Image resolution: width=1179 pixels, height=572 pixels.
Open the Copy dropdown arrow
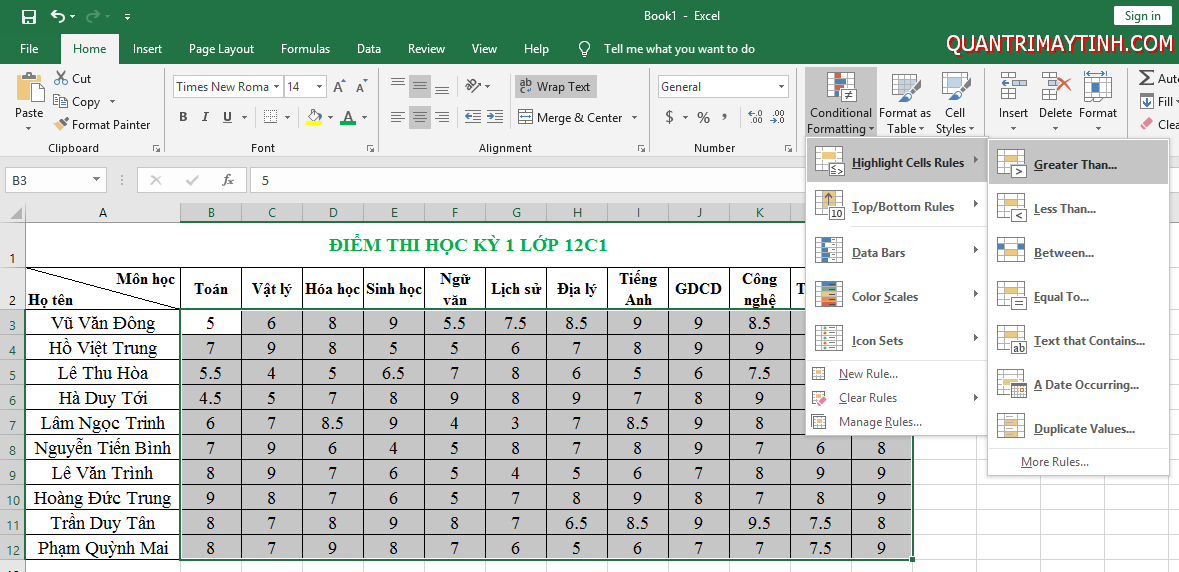(113, 101)
